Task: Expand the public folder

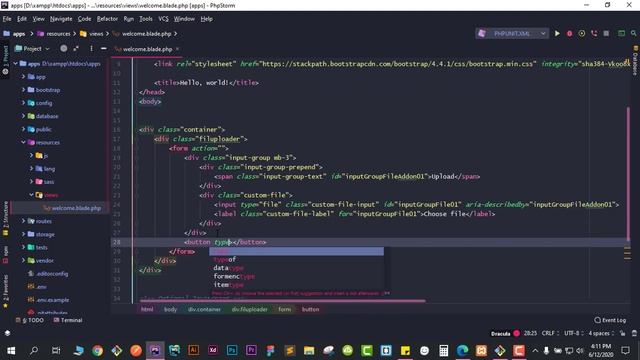Action: click(23, 129)
